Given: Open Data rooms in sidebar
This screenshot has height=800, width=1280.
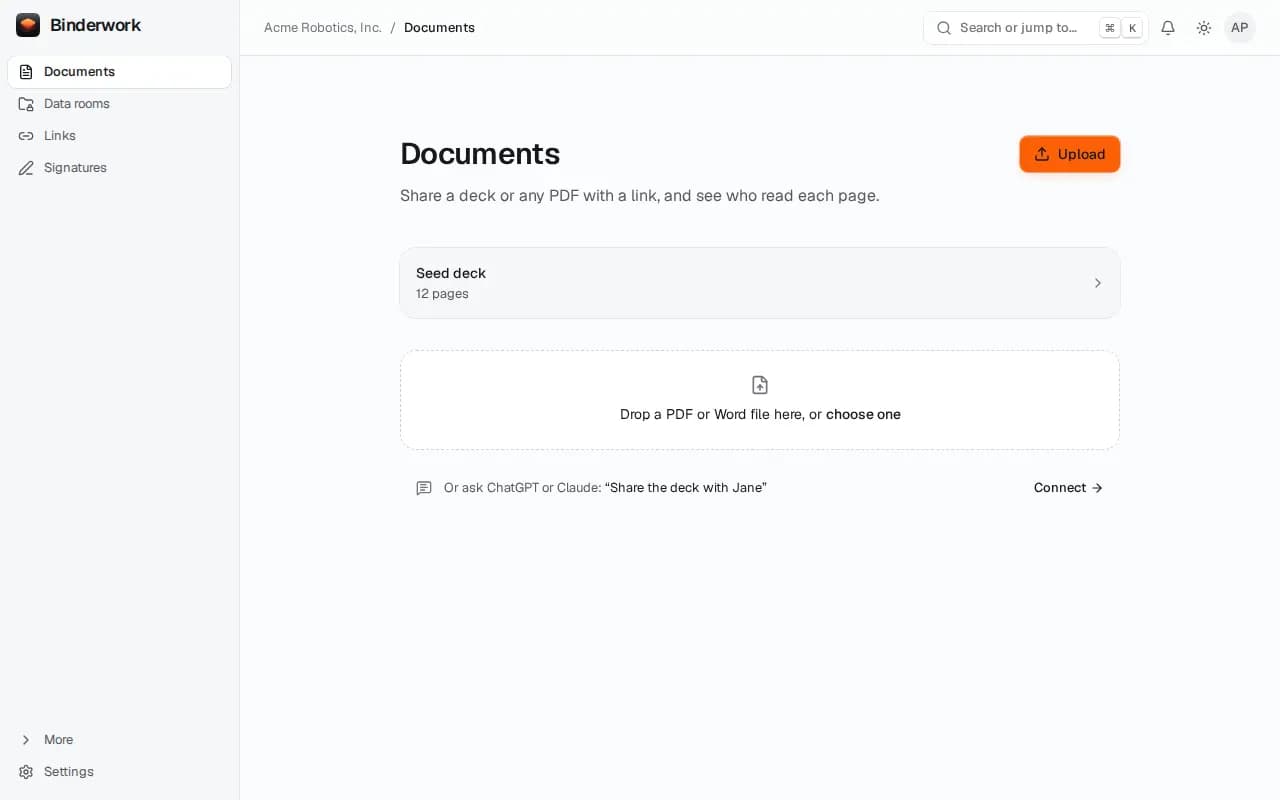Looking at the screenshot, I should 119,104.
